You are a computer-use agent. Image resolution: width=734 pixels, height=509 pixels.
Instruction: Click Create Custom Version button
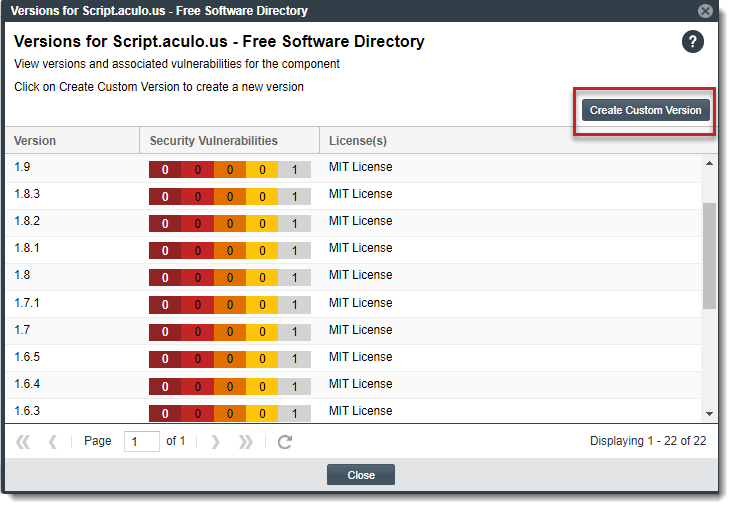645,110
